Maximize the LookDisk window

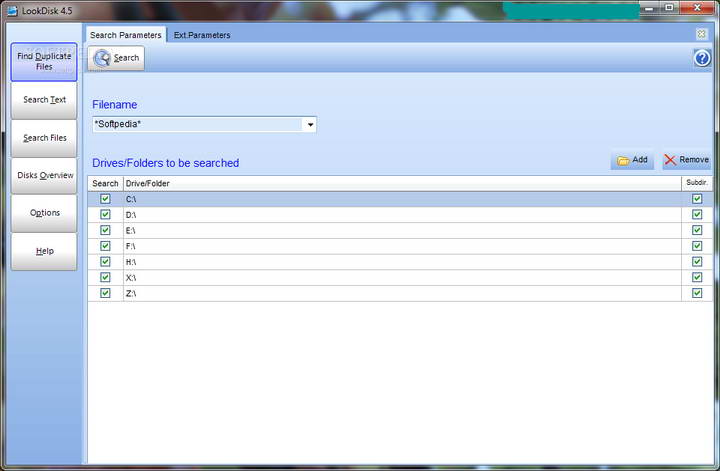coord(669,8)
